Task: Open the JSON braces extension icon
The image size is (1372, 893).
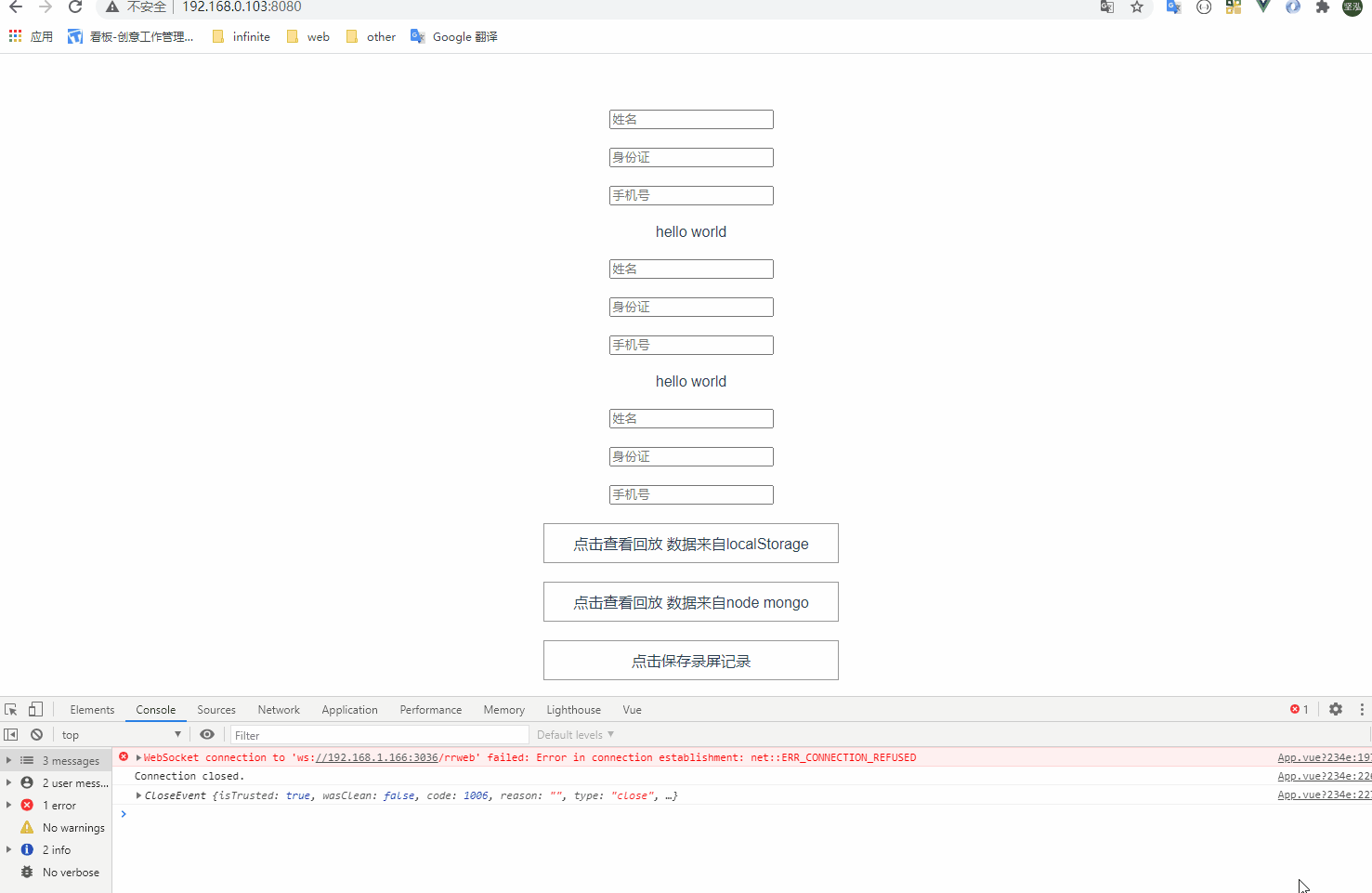Action: click(x=1204, y=7)
